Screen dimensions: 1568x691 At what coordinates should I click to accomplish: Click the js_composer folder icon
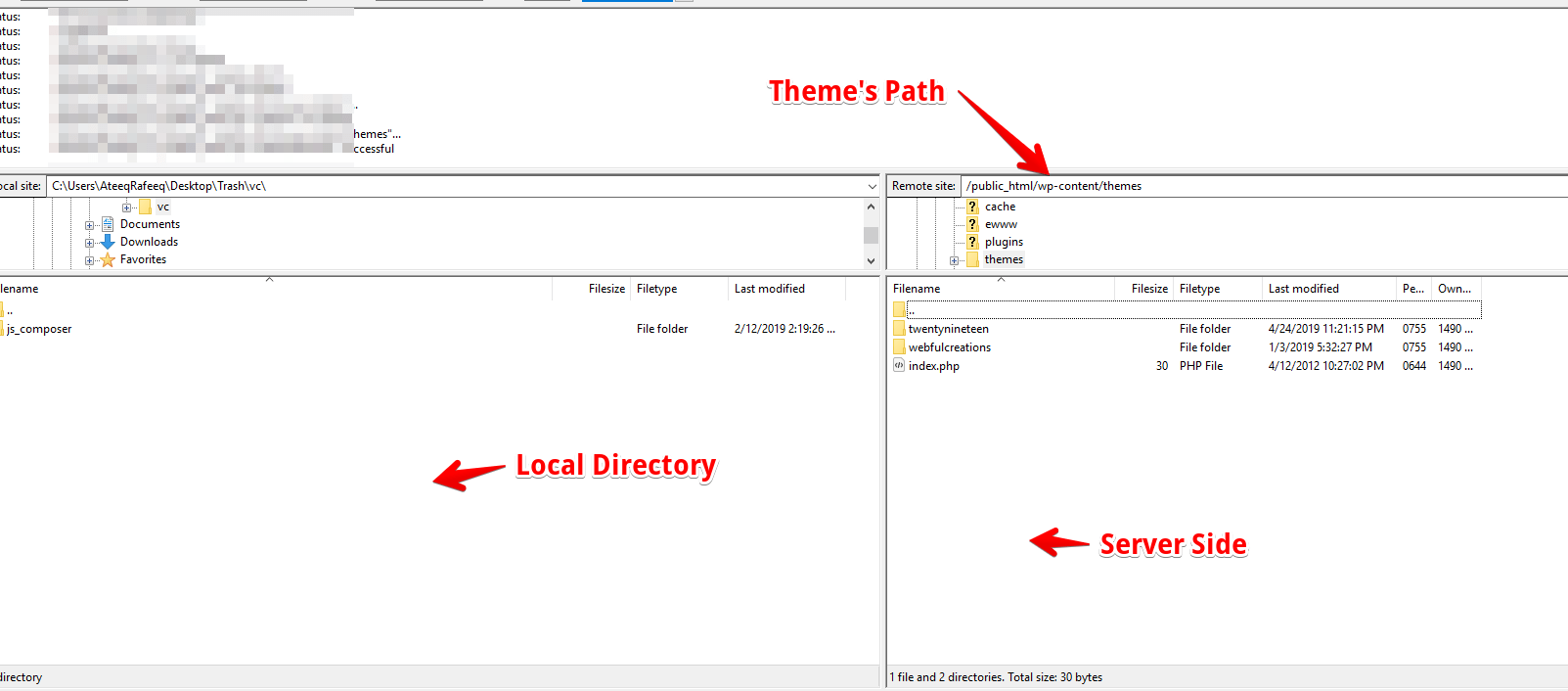(x=1, y=329)
